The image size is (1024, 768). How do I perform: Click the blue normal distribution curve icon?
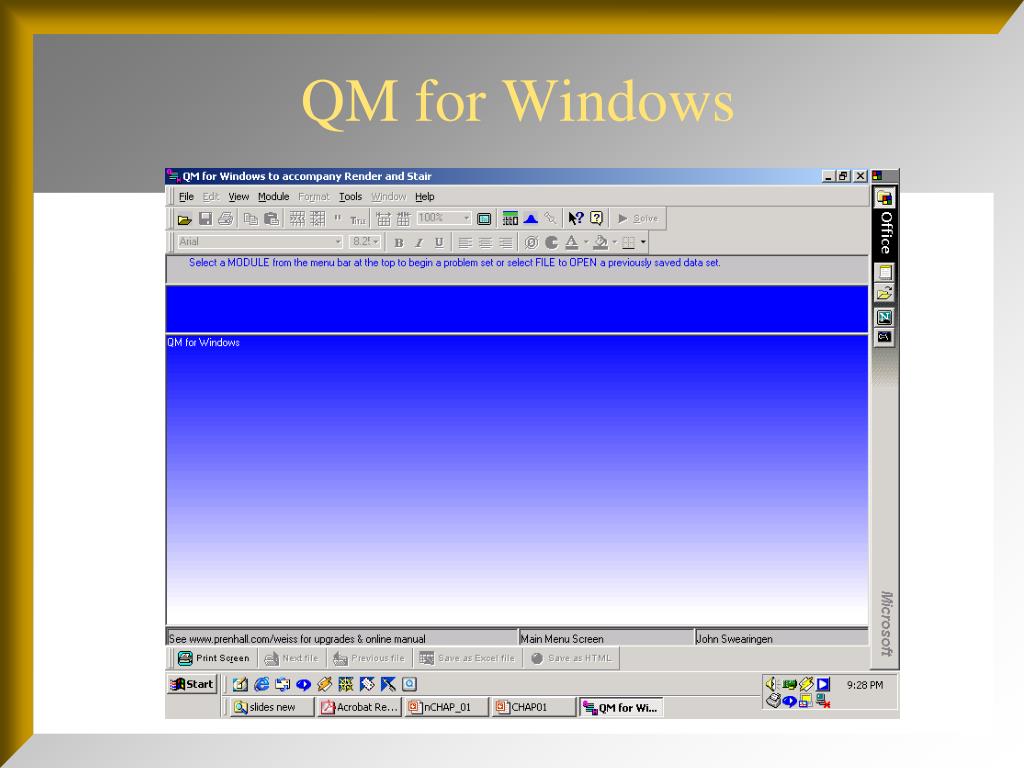point(530,218)
